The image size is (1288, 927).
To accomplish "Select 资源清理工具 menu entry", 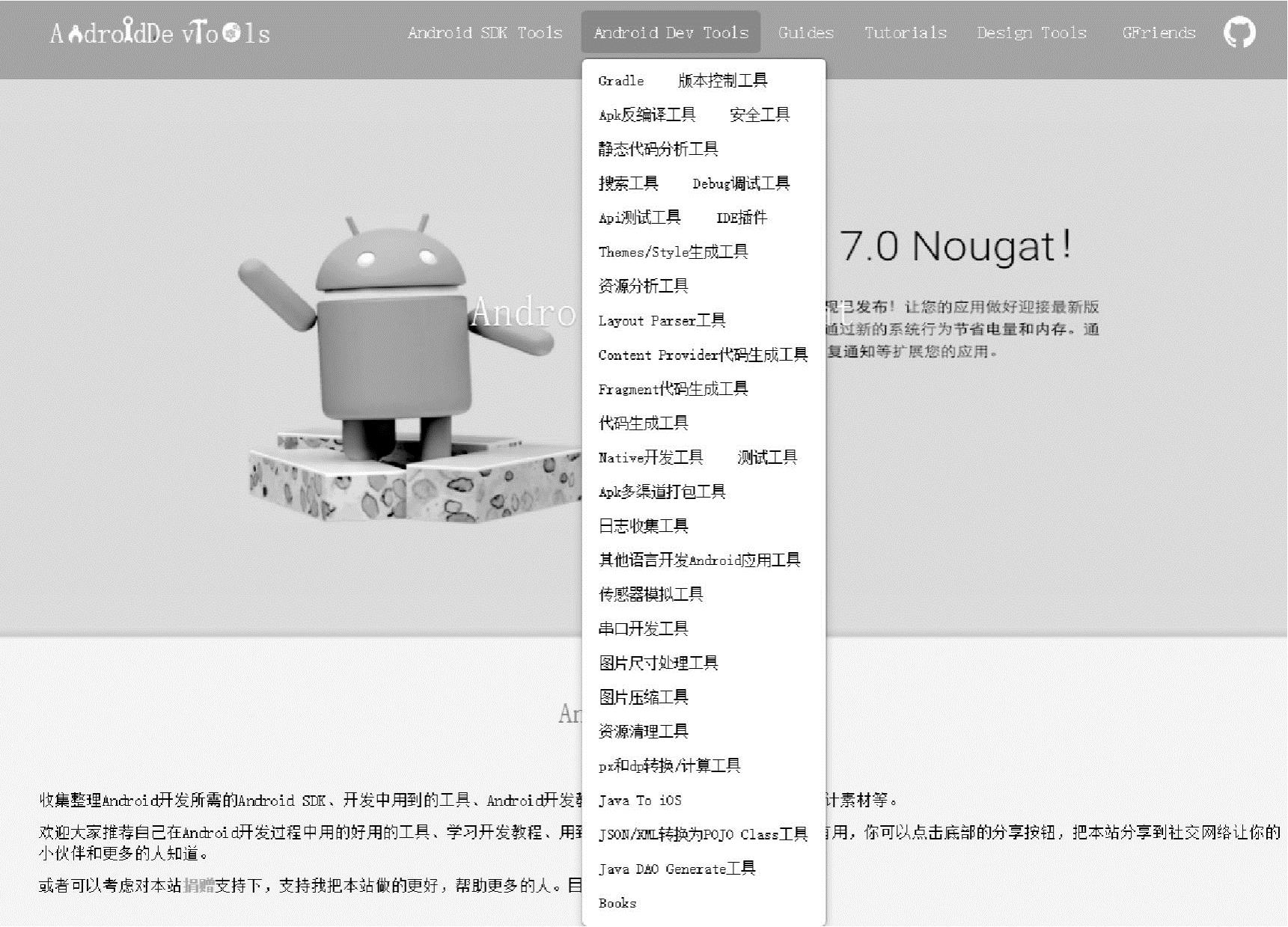I will [644, 732].
